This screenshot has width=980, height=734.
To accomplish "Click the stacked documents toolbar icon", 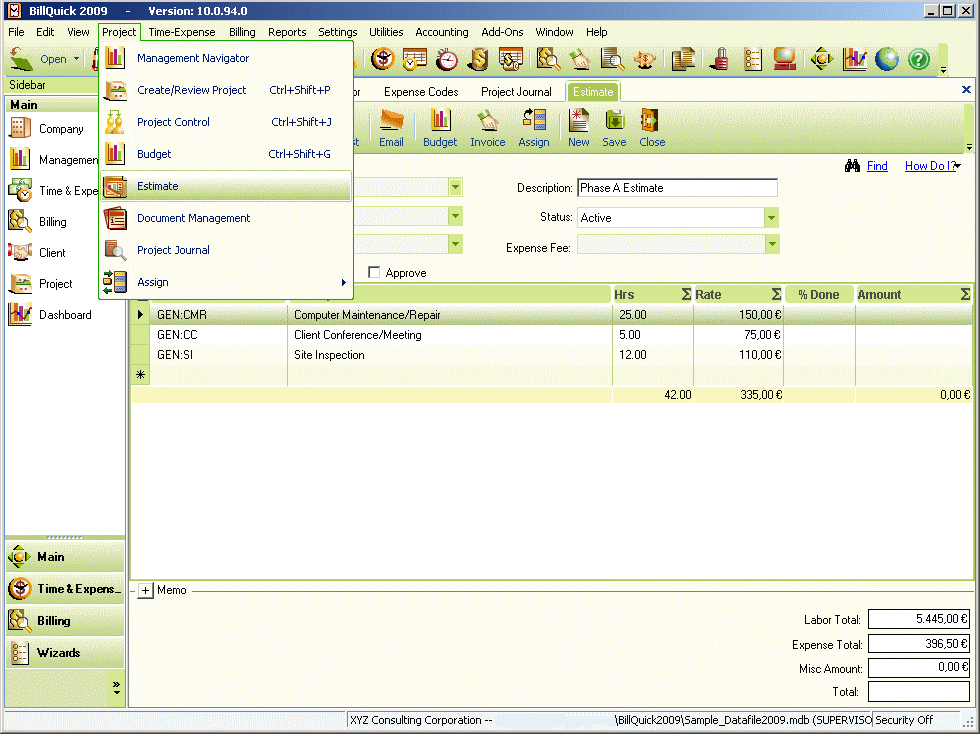I will 683,59.
